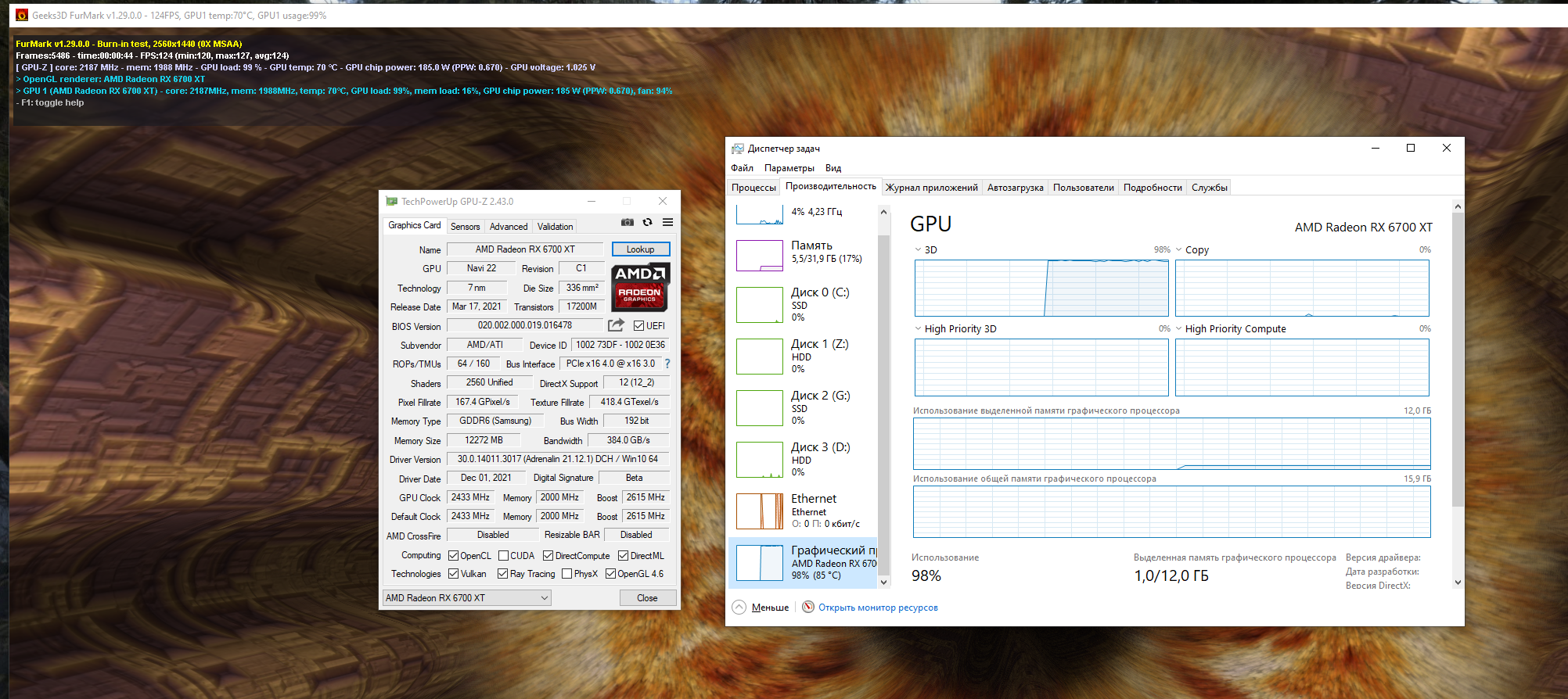Select Диск 3 (D:) in the sidebar
This screenshot has height=699, width=1568.
coord(804,459)
